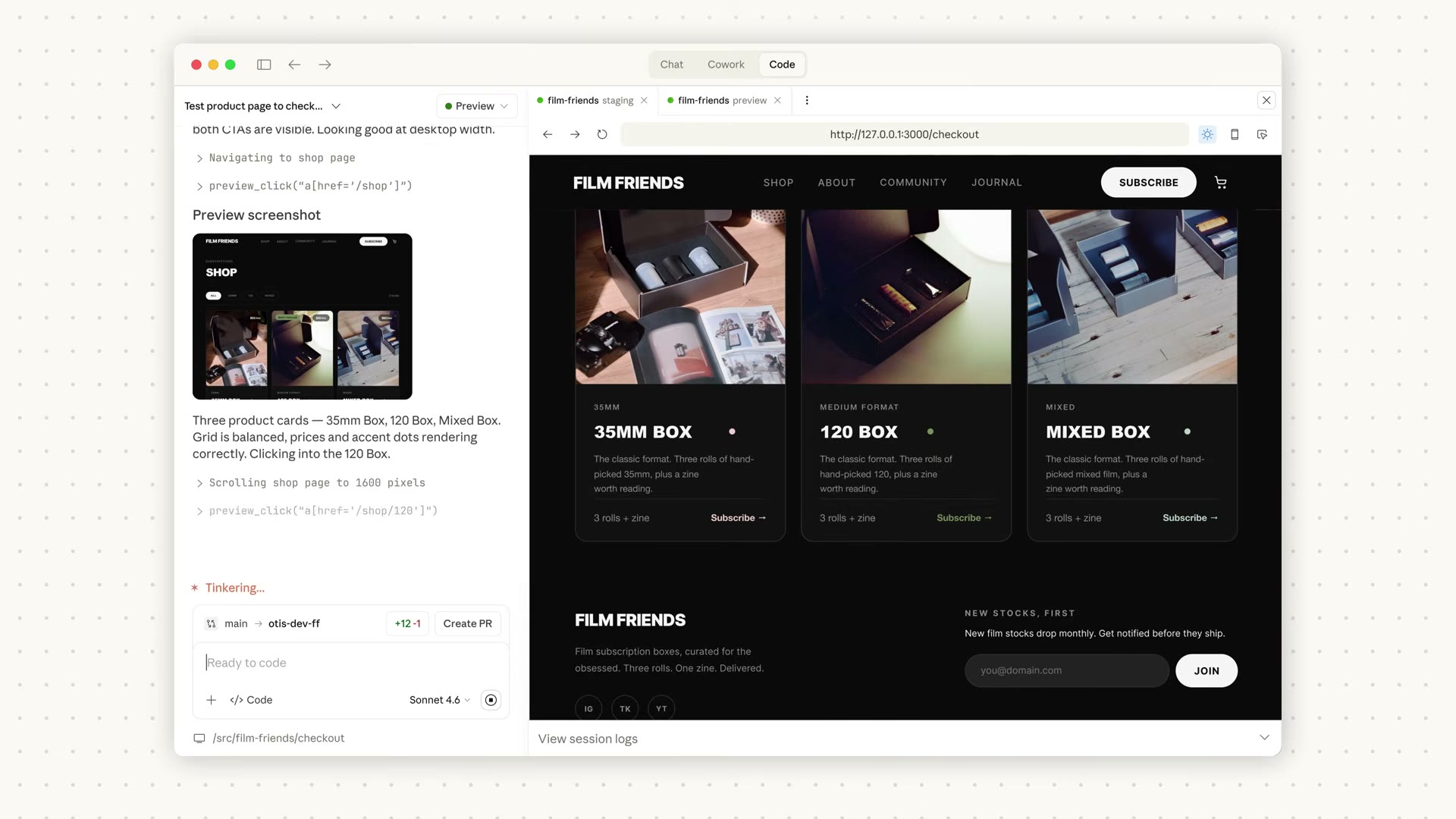Screen dimensions: 1456x819
Task: Open the JOURNAL nav link
Action: pos(996,183)
